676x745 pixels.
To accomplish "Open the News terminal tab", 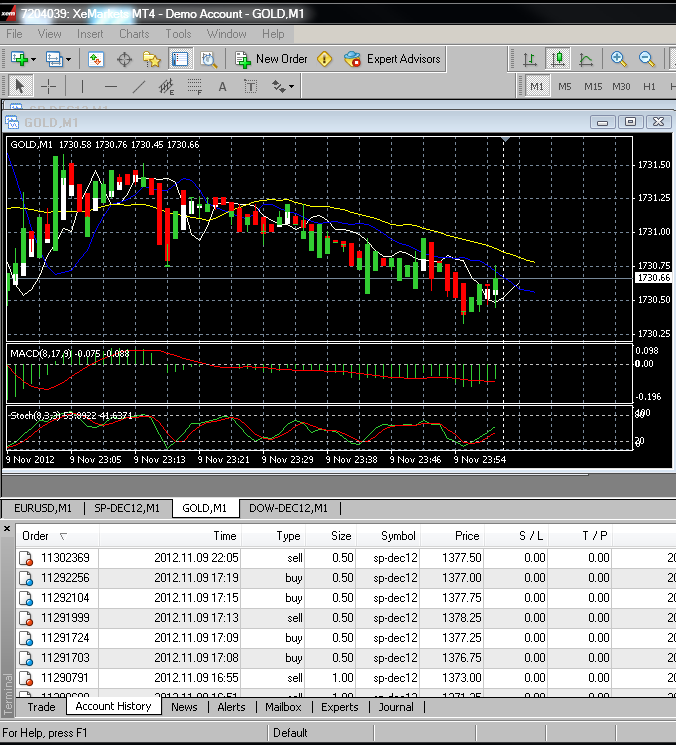I will [184, 707].
